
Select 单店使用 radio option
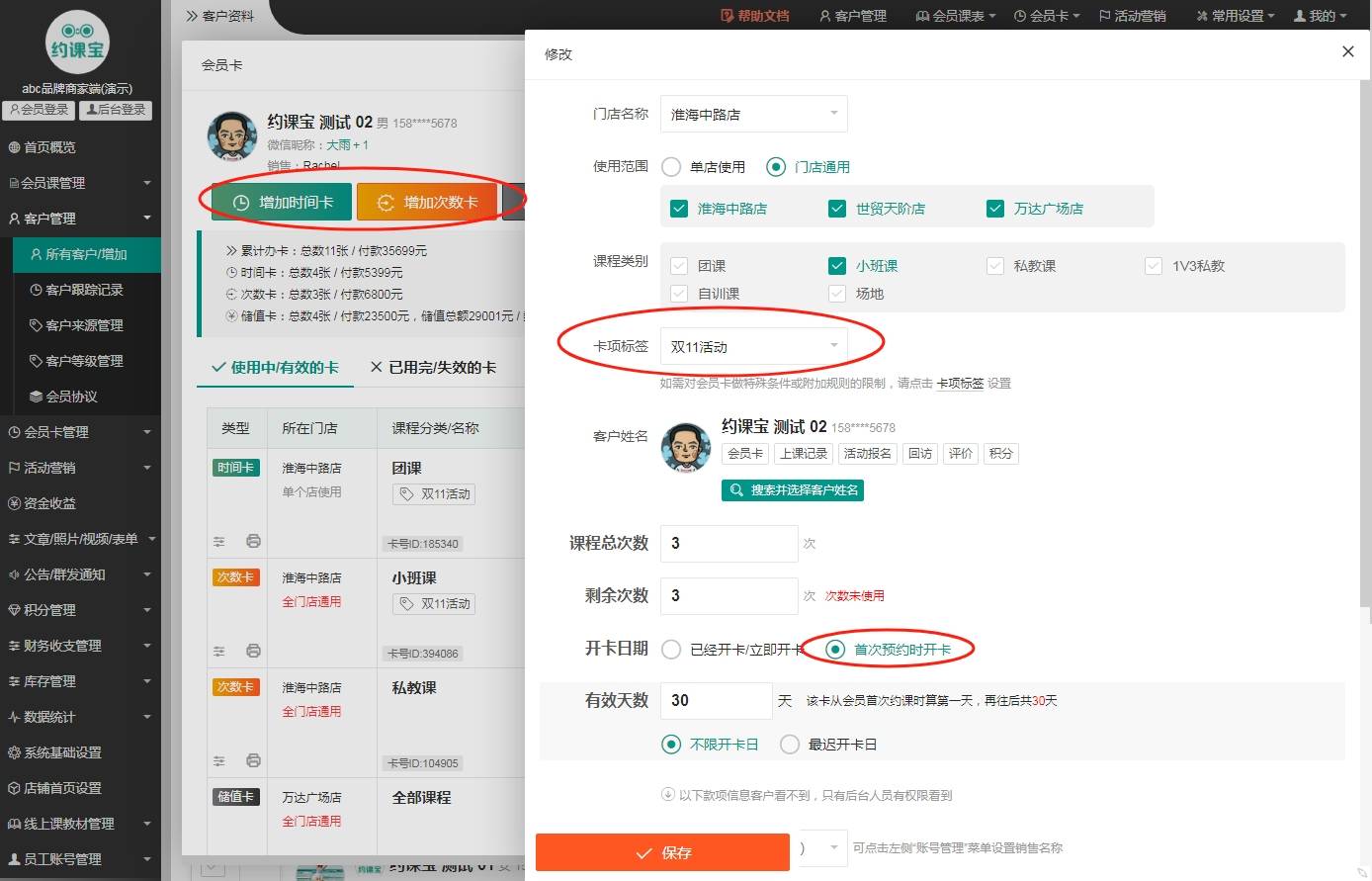671,167
